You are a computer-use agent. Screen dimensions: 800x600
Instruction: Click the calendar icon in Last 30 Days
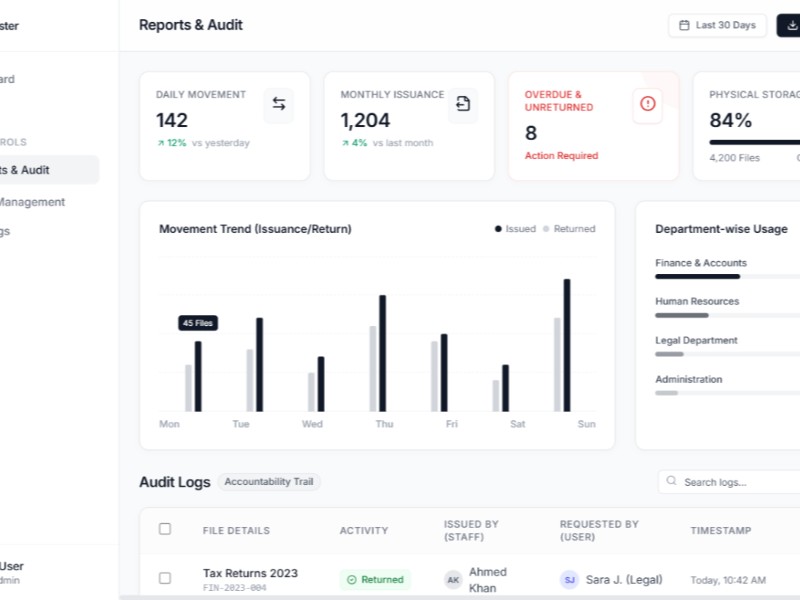[x=685, y=24]
